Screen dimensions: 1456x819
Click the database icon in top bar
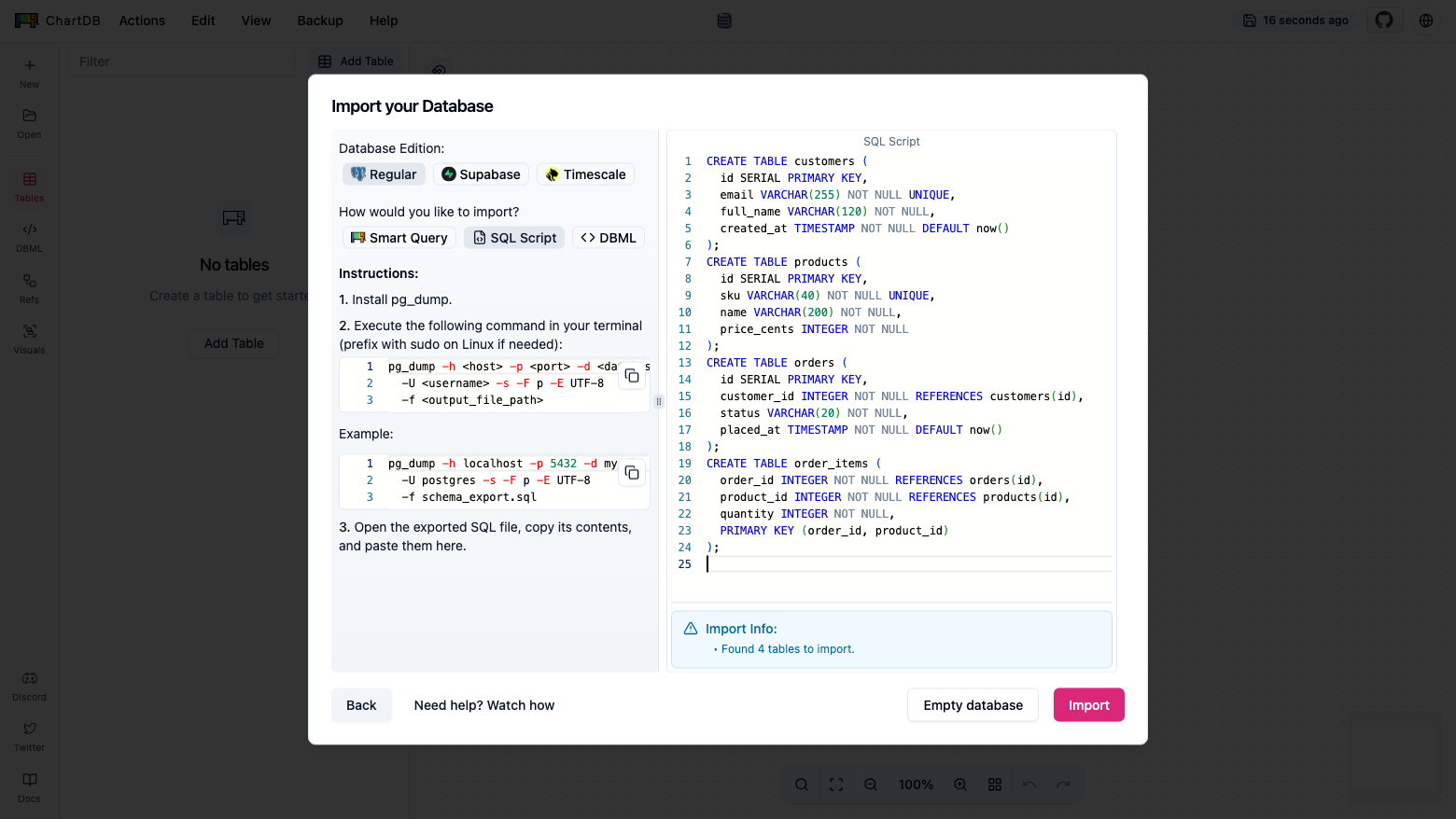pos(724,21)
